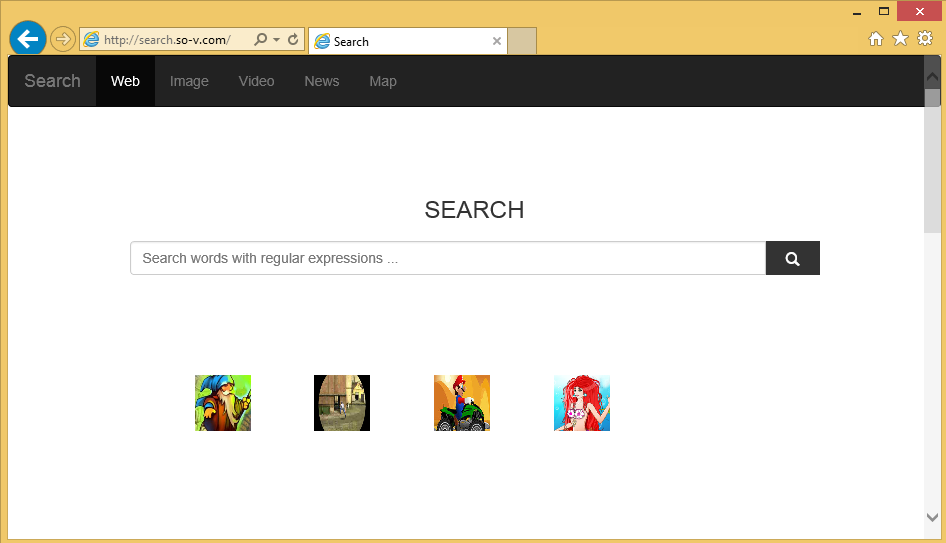Click the Search brand link
The height and width of the screenshot is (543, 946).
(x=52, y=81)
